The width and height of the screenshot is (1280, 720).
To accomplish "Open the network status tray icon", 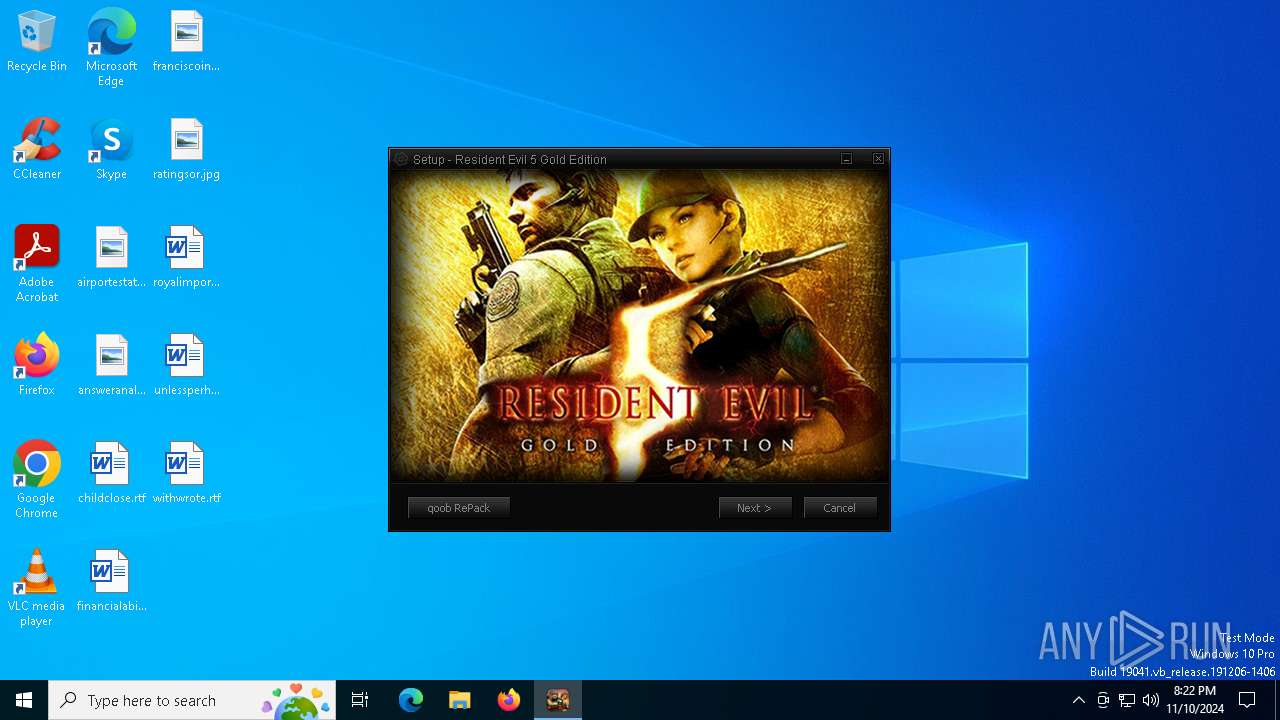I will [1127, 700].
